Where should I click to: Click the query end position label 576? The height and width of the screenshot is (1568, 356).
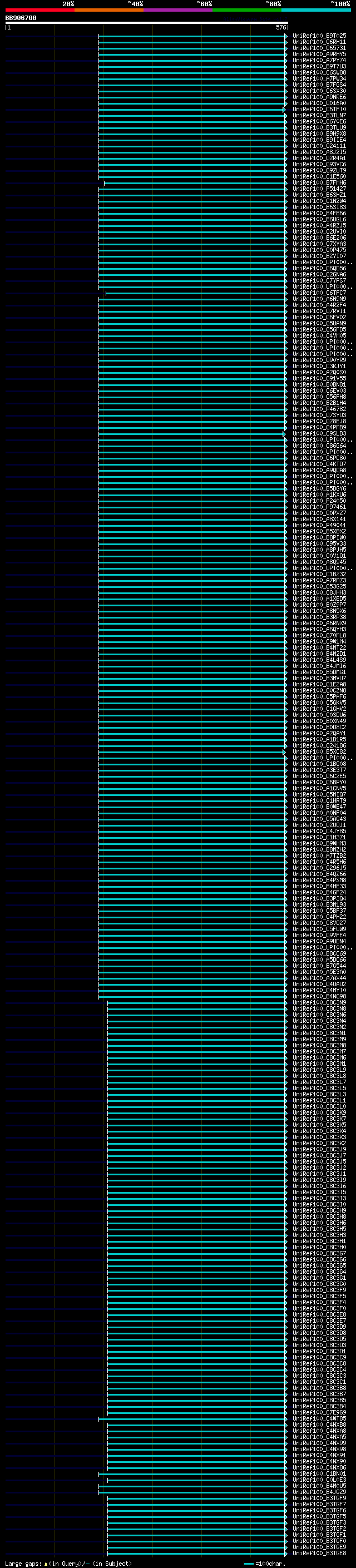pyautogui.click(x=281, y=27)
